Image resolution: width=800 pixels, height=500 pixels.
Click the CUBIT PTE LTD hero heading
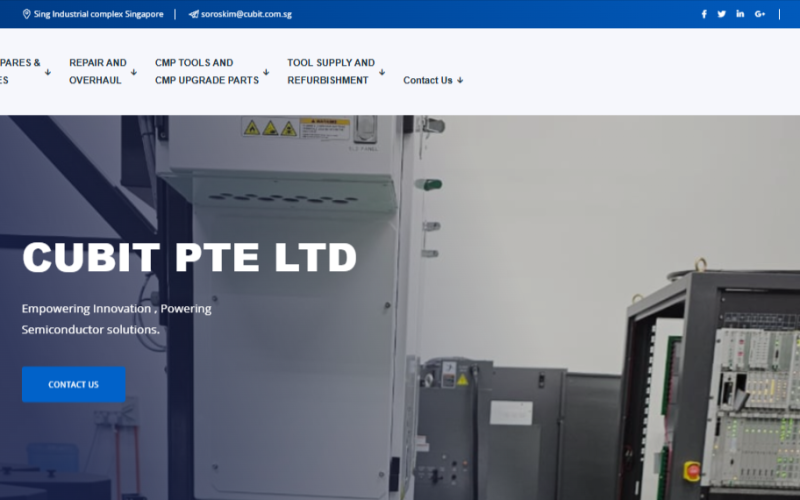(x=189, y=258)
